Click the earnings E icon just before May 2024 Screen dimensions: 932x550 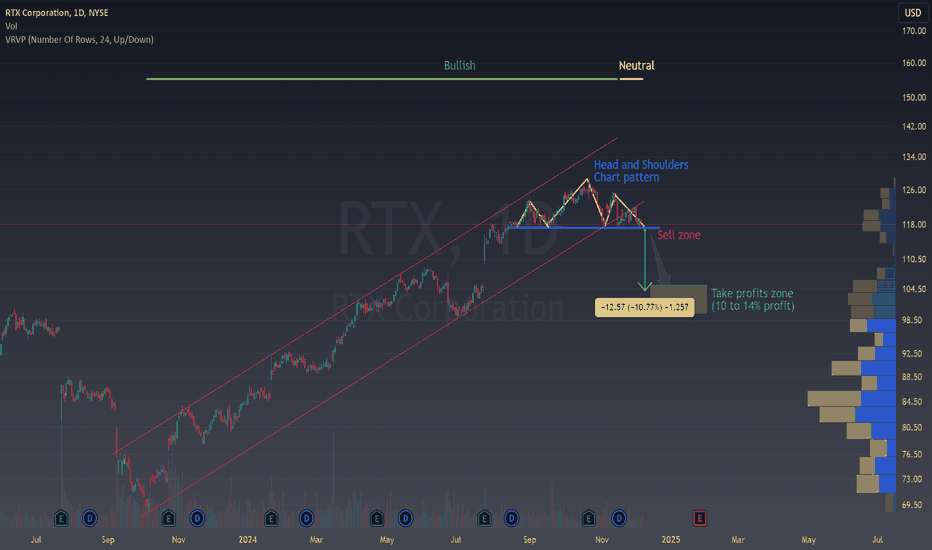click(x=376, y=518)
